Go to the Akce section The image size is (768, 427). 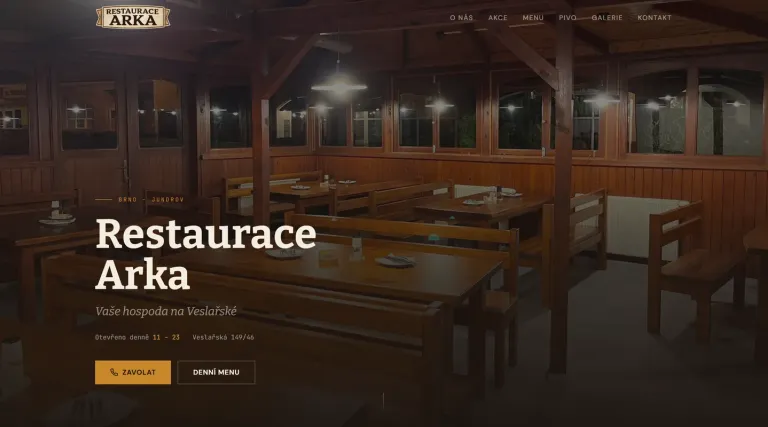click(498, 18)
